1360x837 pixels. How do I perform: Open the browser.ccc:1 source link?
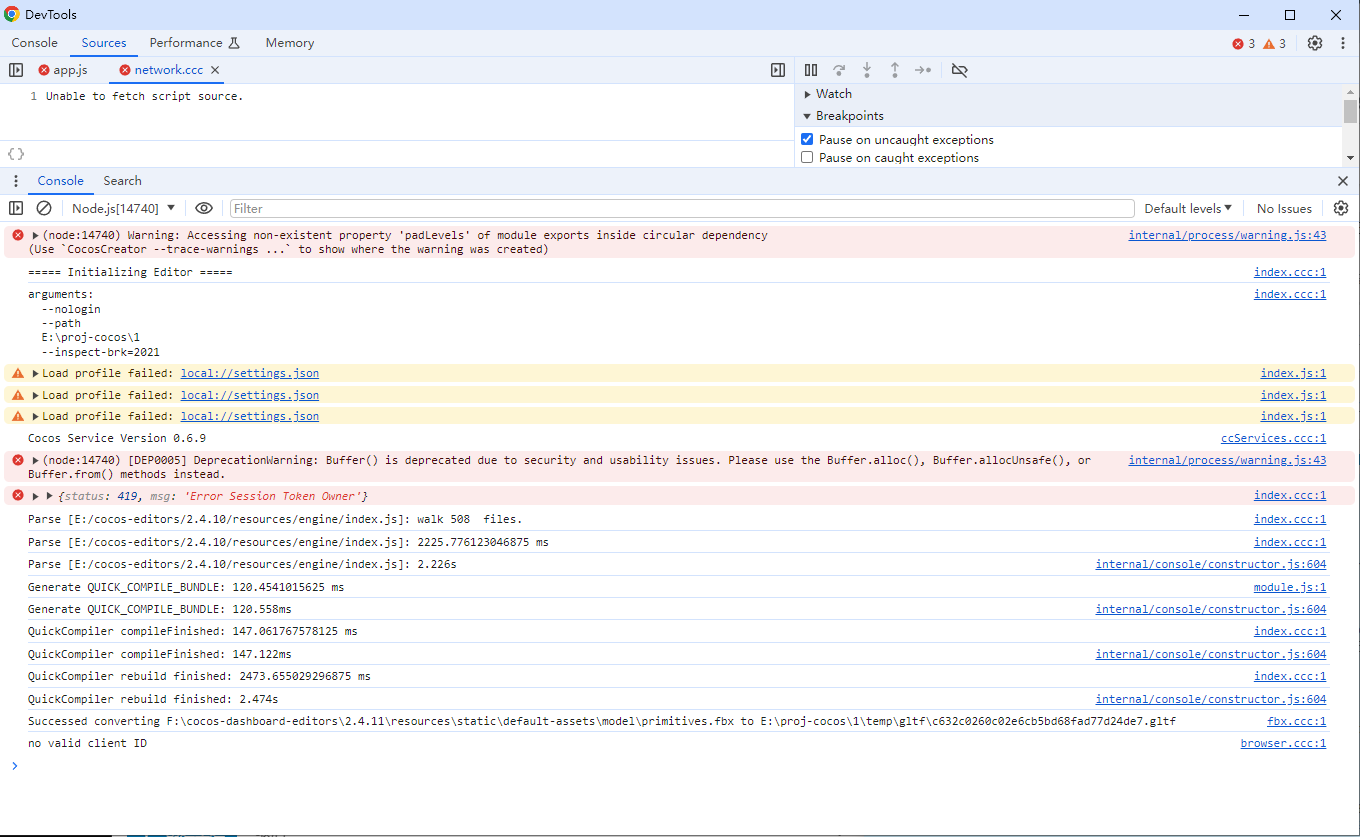point(1283,743)
